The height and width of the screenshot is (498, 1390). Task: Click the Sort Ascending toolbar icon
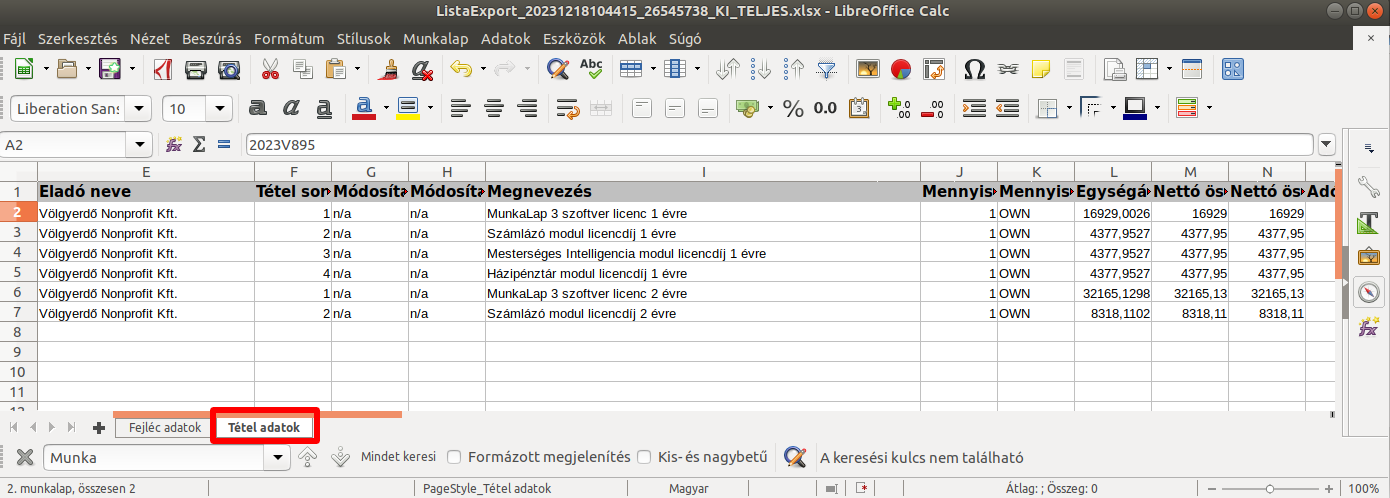[761, 69]
